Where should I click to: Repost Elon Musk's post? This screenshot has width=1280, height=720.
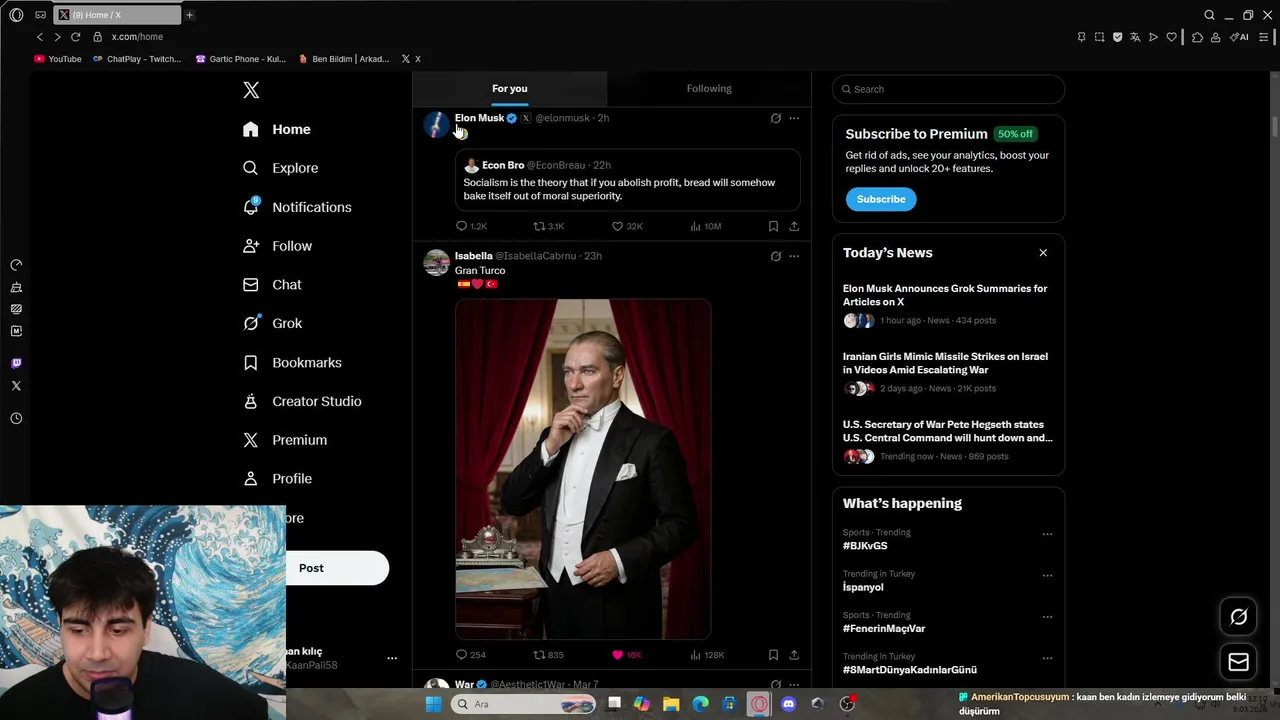click(548, 227)
